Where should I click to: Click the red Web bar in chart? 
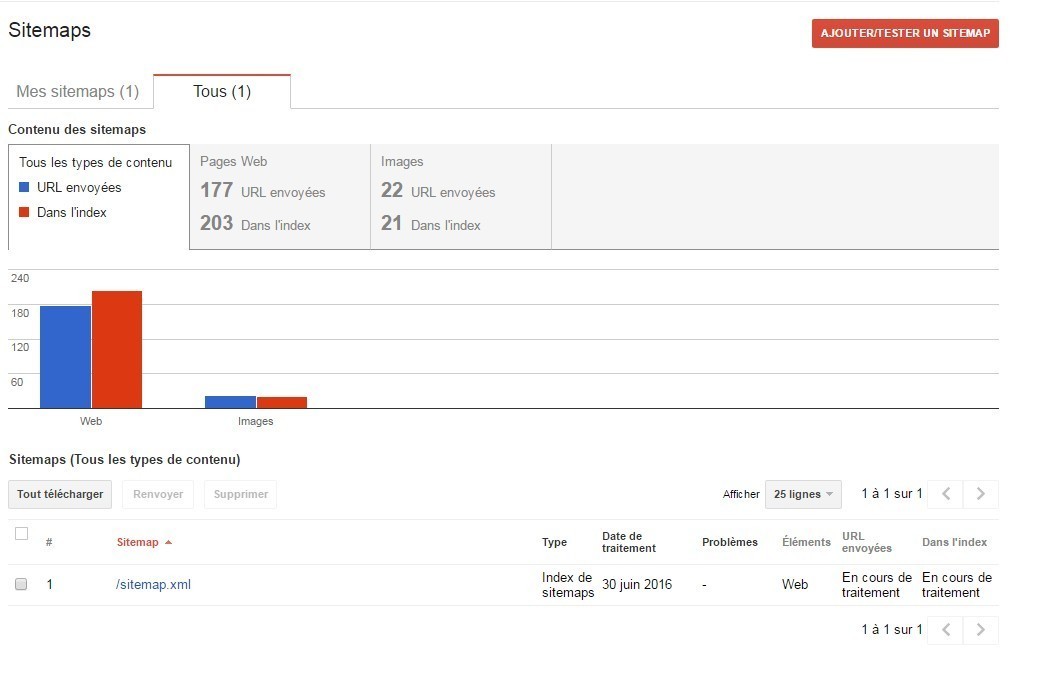point(117,350)
